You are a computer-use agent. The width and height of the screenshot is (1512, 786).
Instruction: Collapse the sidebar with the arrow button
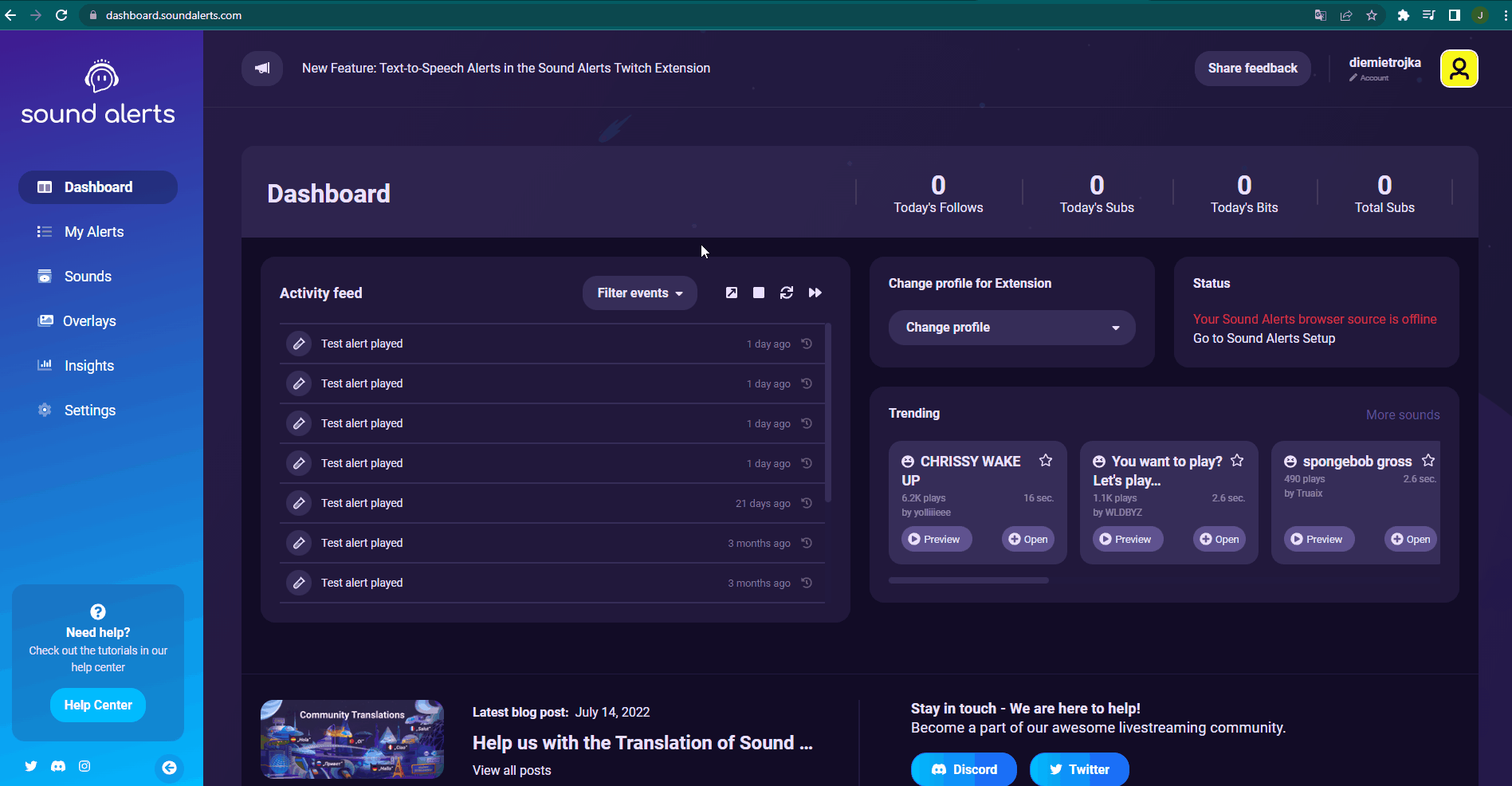pyautogui.click(x=169, y=768)
